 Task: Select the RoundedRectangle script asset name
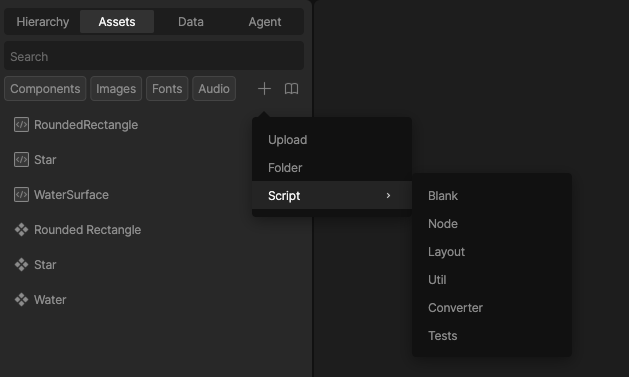coord(86,125)
